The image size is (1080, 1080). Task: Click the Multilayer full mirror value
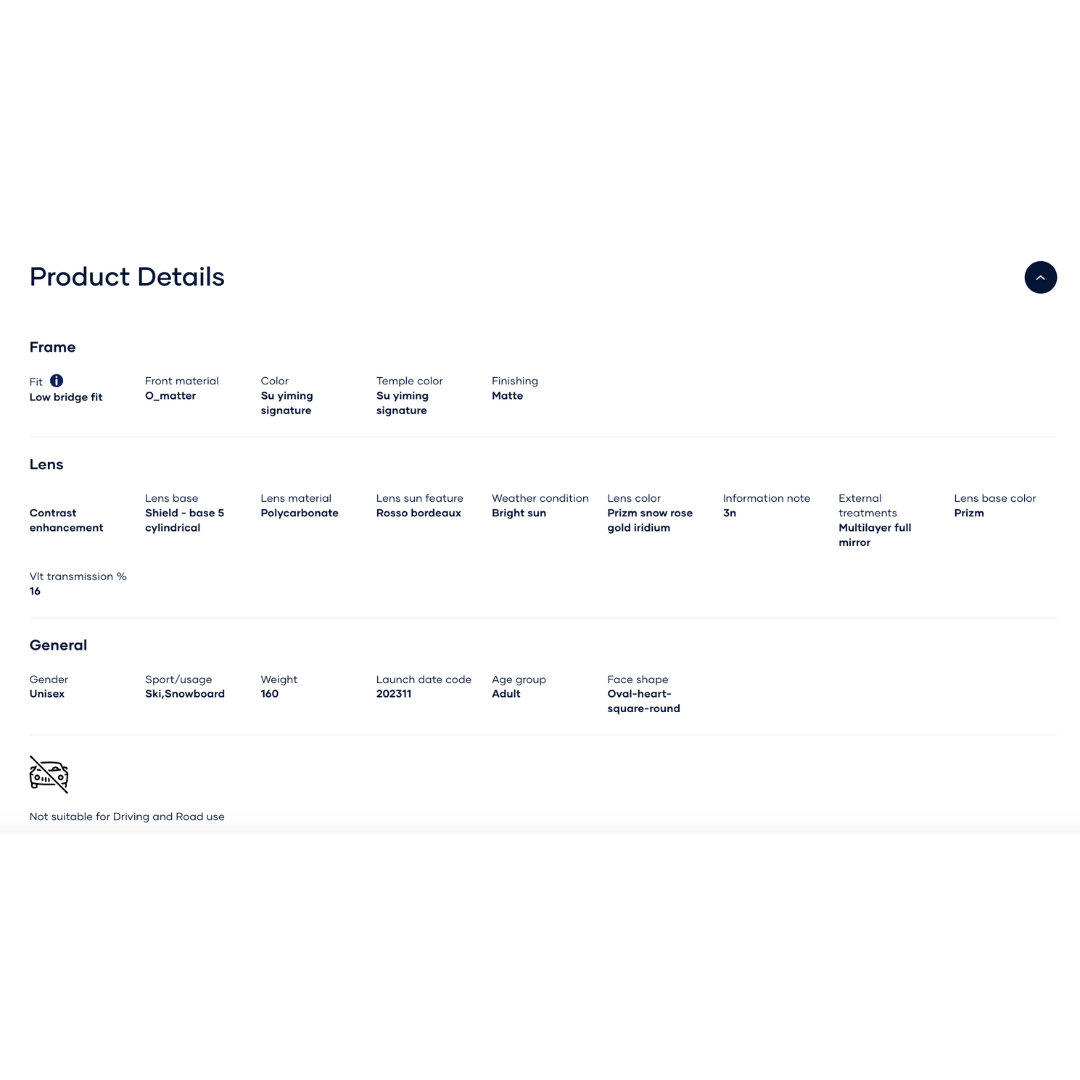874,535
